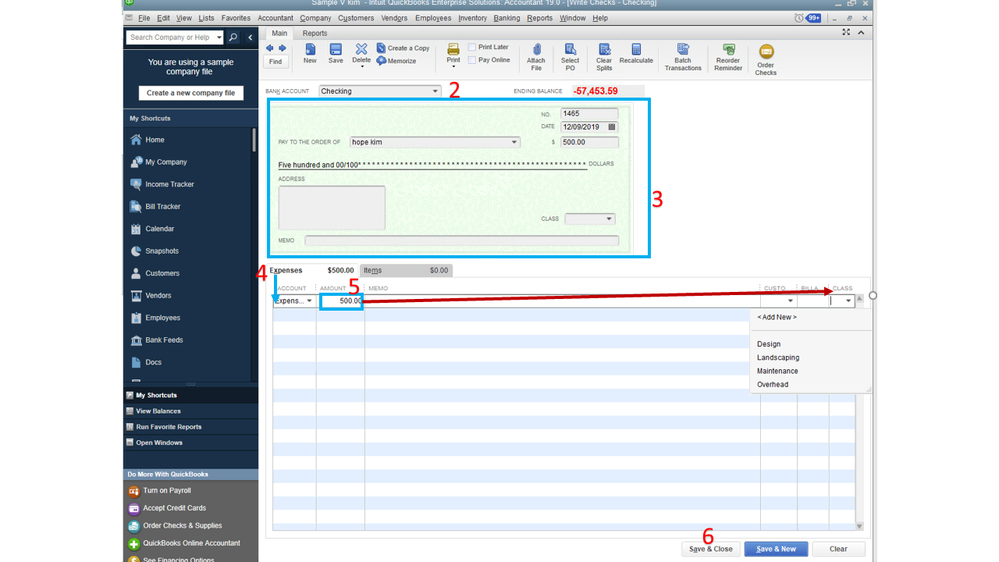Click the Select PO icon

(x=570, y=57)
